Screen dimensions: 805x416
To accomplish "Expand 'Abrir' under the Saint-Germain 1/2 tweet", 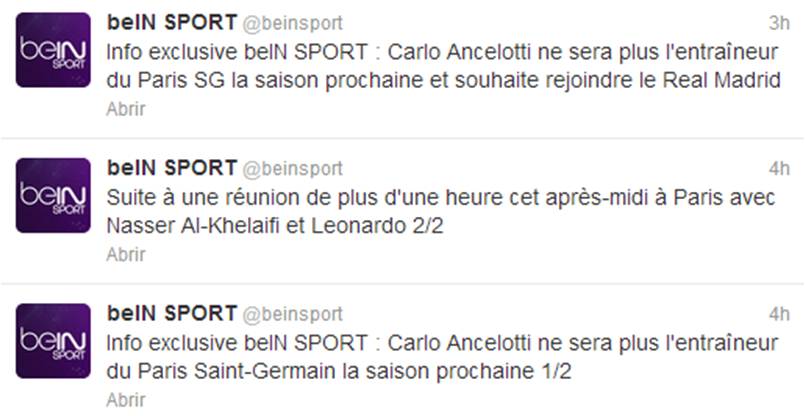I will [126, 400].
